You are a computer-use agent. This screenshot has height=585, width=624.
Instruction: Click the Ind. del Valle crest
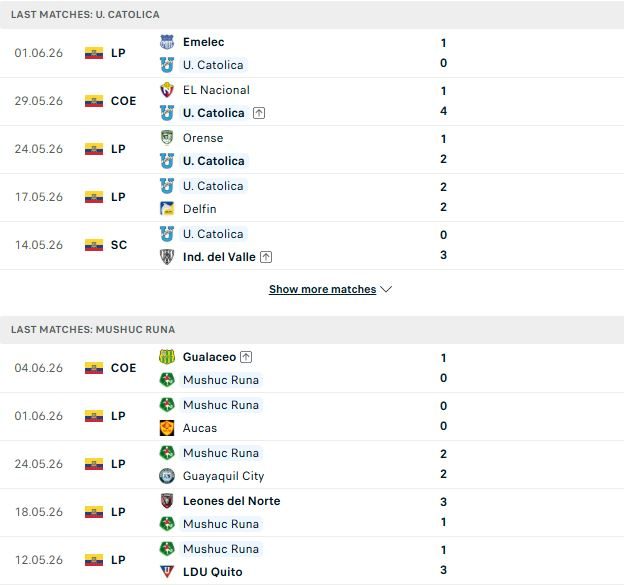[x=167, y=257]
